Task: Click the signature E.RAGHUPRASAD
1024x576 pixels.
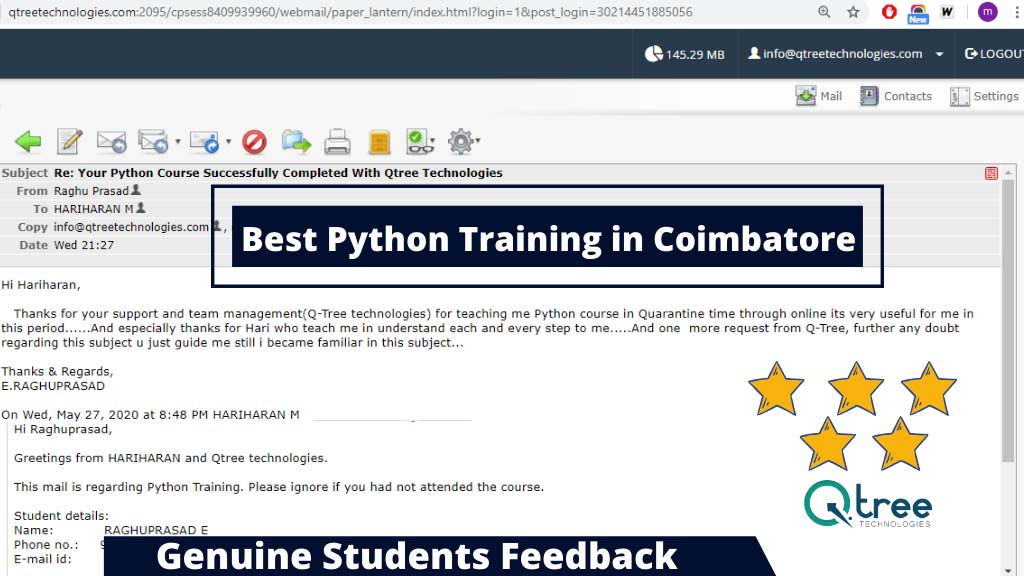Action: 53,386
